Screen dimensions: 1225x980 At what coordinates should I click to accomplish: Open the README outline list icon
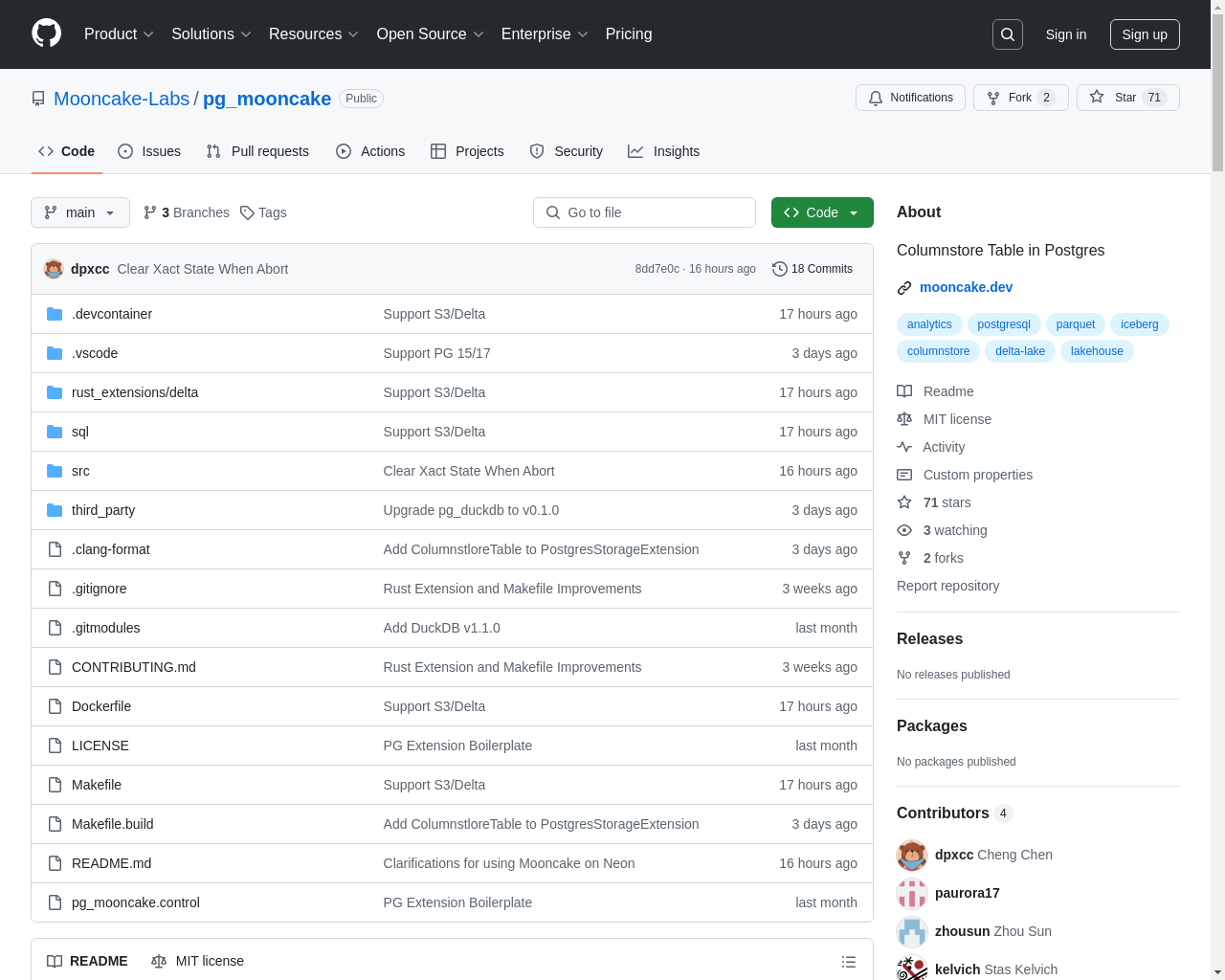point(849,962)
